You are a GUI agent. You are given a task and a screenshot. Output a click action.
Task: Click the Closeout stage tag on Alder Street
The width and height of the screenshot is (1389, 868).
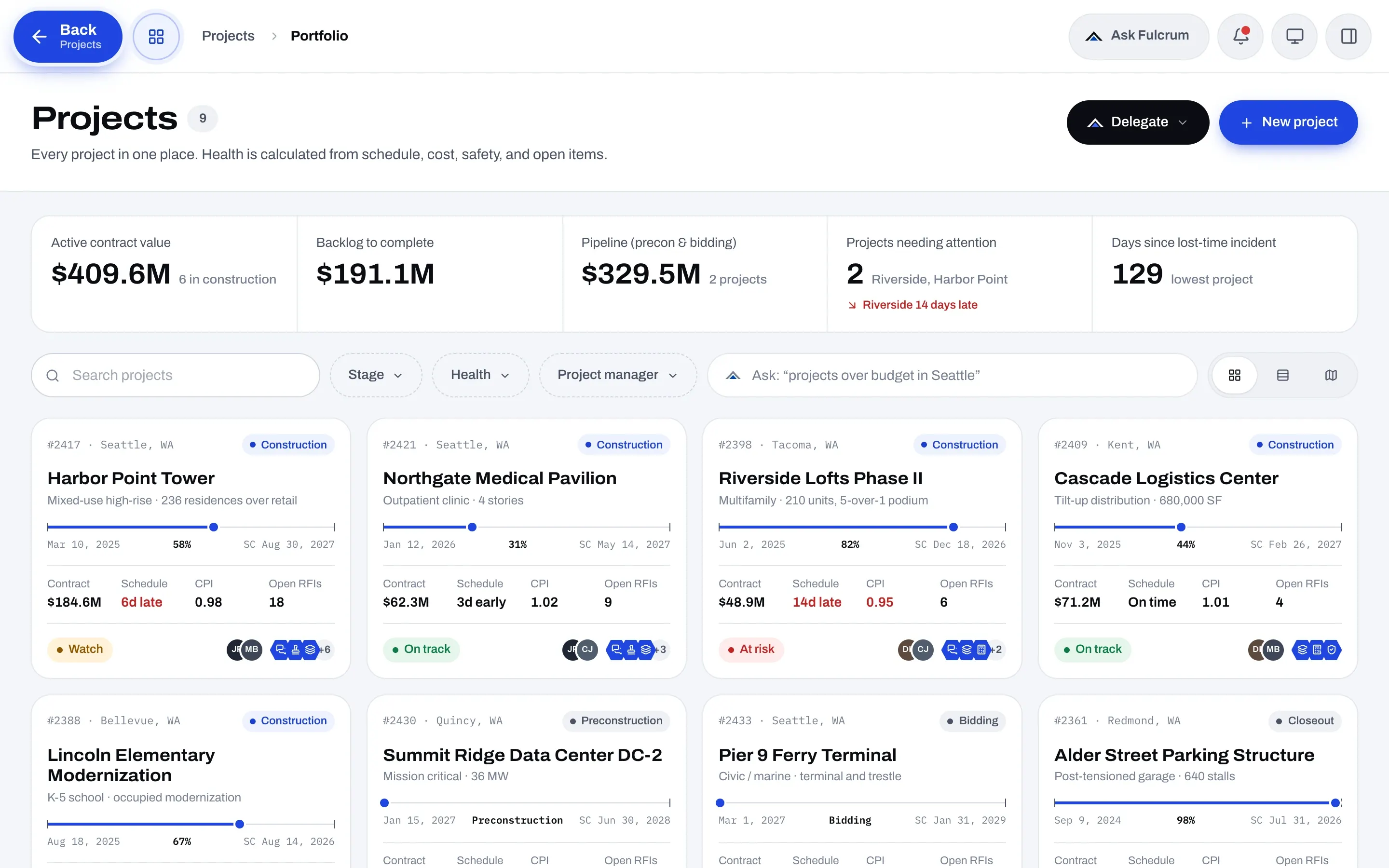click(1305, 721)
